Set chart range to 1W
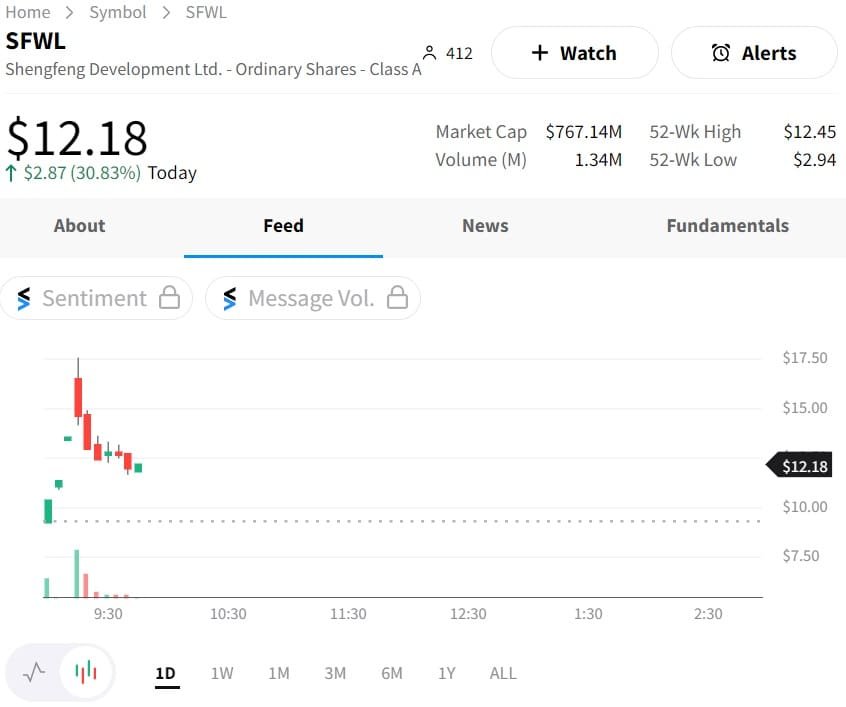 222,673
